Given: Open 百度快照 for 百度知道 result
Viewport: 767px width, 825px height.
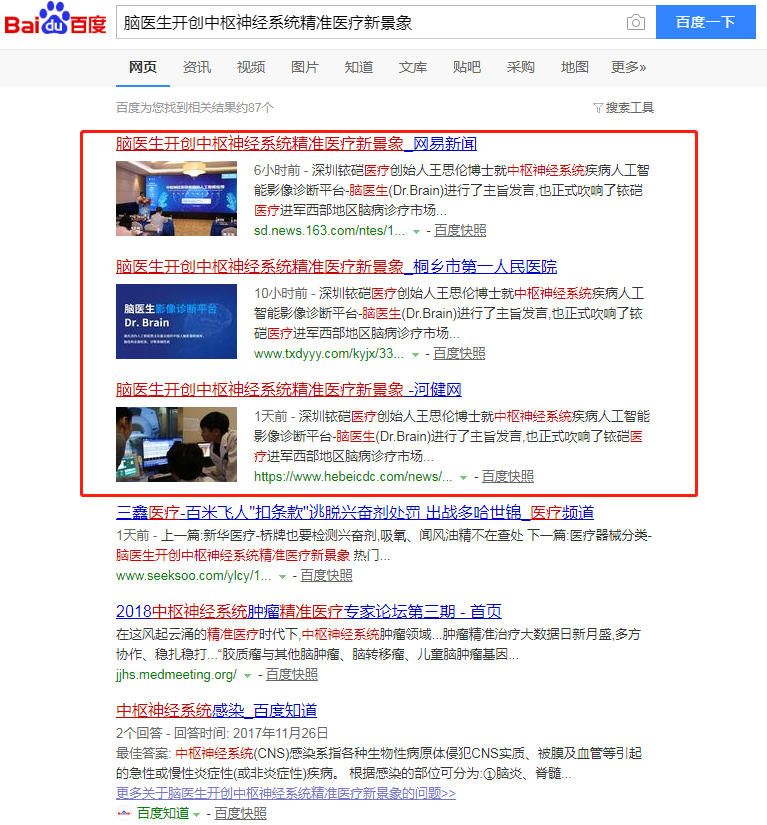Looking at the screenshot, I should click(x=240, y=813).
